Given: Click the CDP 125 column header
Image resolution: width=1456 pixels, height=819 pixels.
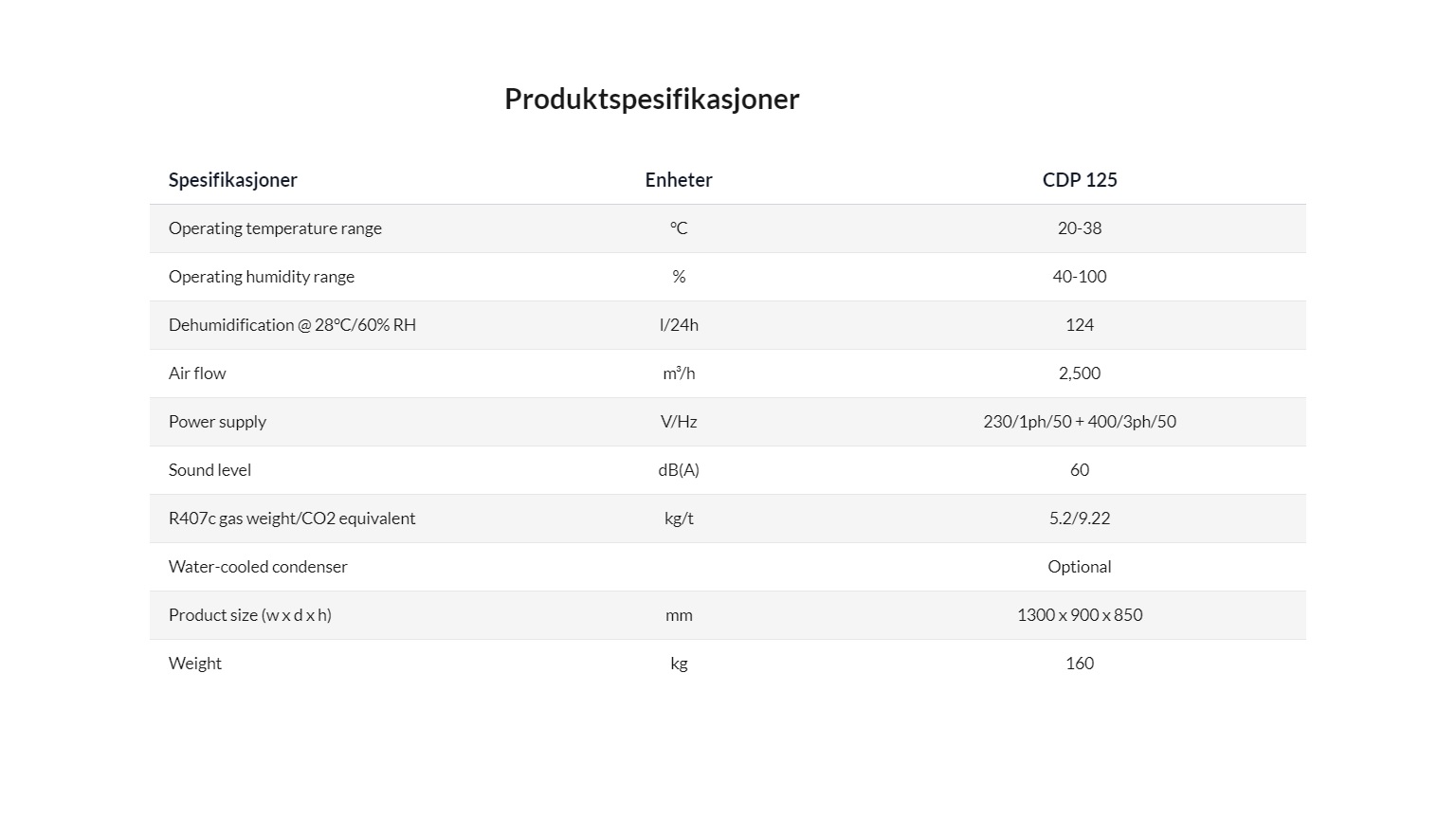Looking at the screenshot, I should click(x=1080, y=180).
